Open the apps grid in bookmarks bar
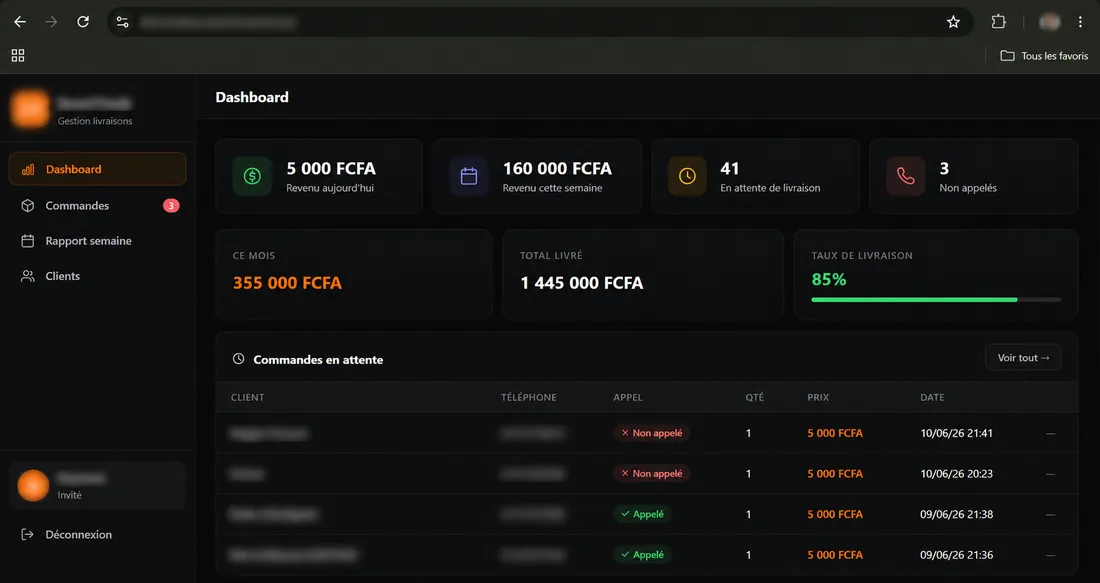 [18, 55]
